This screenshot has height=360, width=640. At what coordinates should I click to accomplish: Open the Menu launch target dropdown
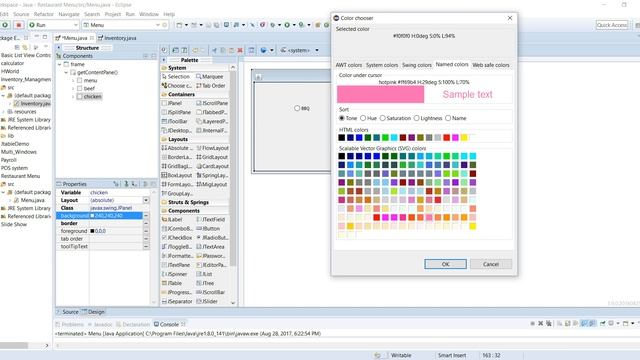(x=158, y=25)
